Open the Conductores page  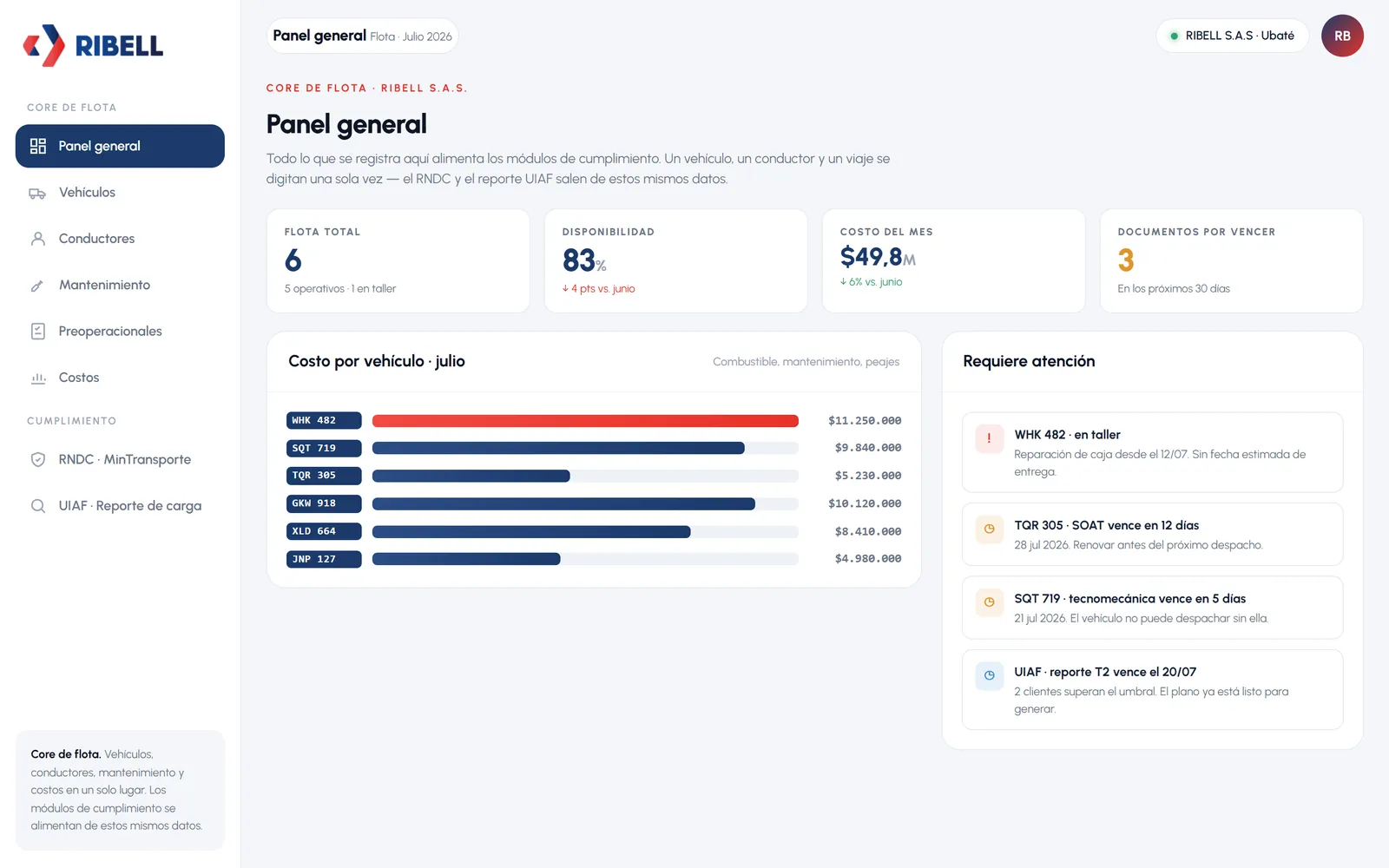120,239
